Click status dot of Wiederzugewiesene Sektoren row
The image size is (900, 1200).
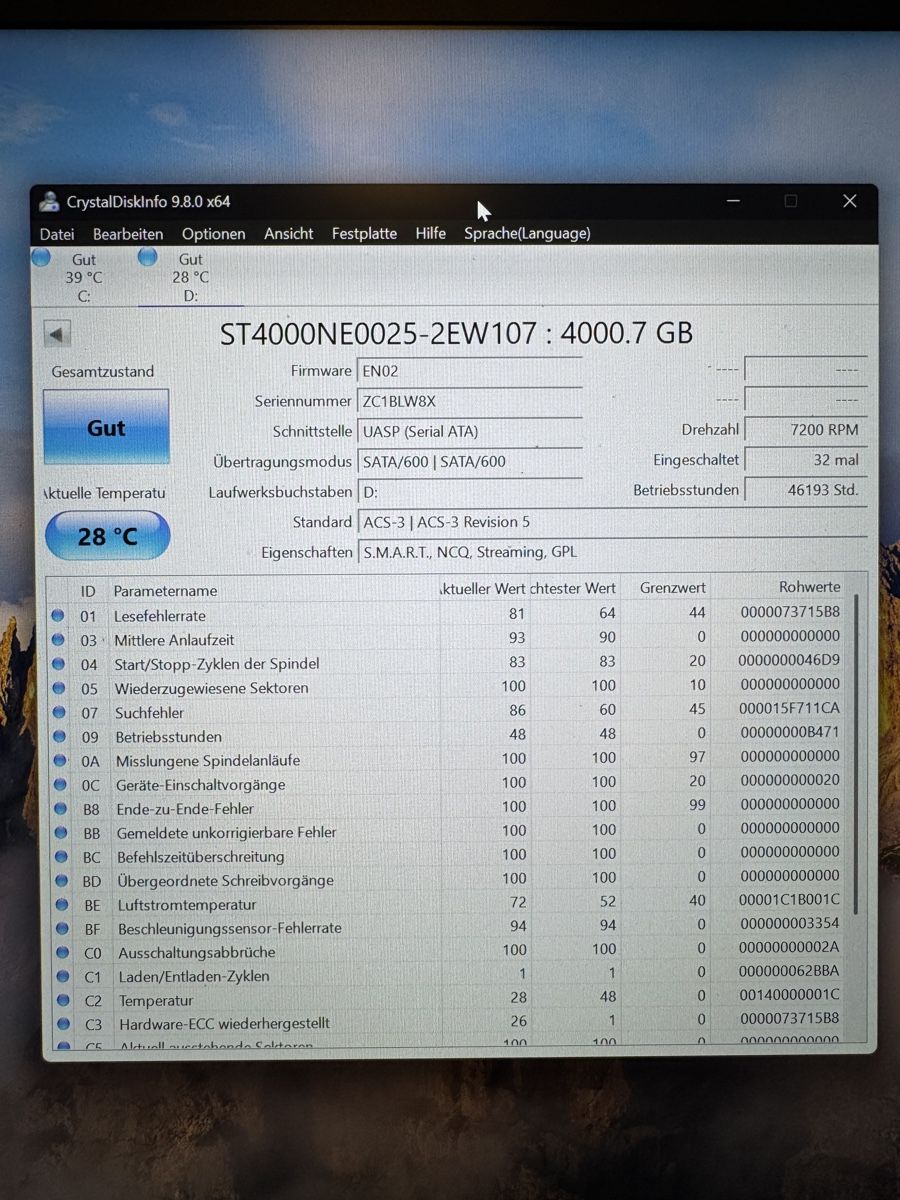click(58, 688)
